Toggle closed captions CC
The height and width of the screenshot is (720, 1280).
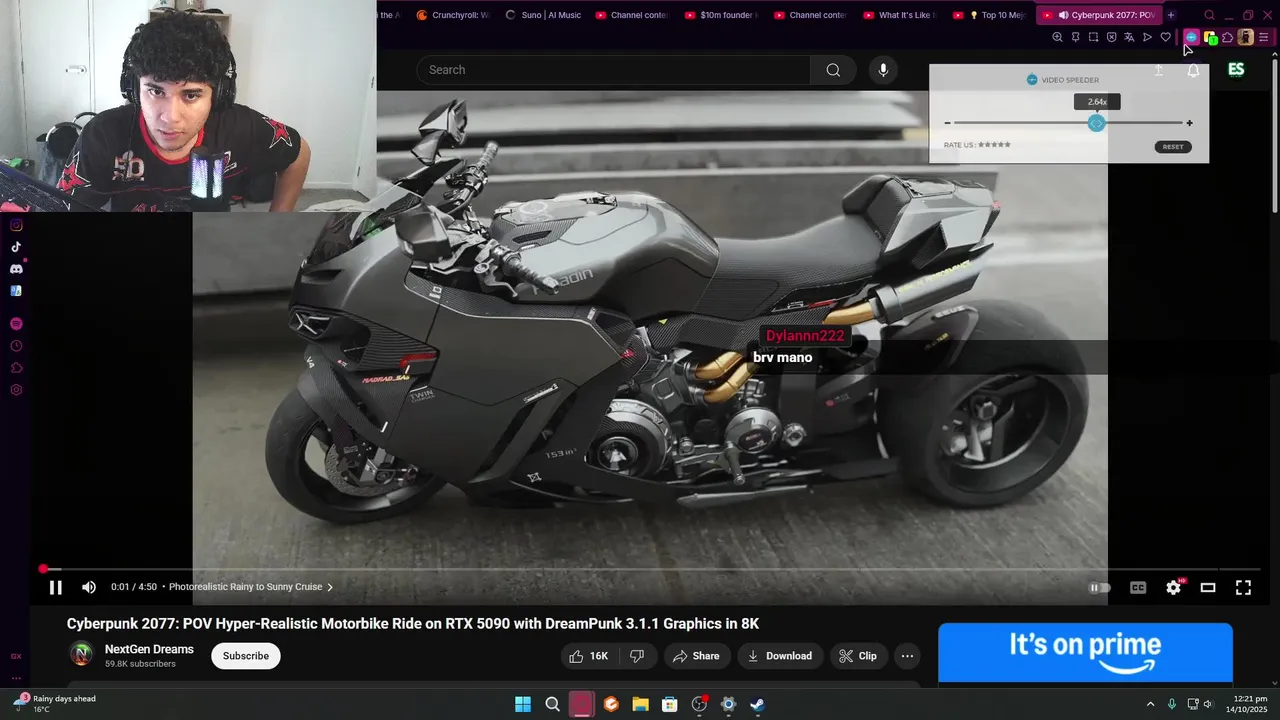pos(1138,588)
